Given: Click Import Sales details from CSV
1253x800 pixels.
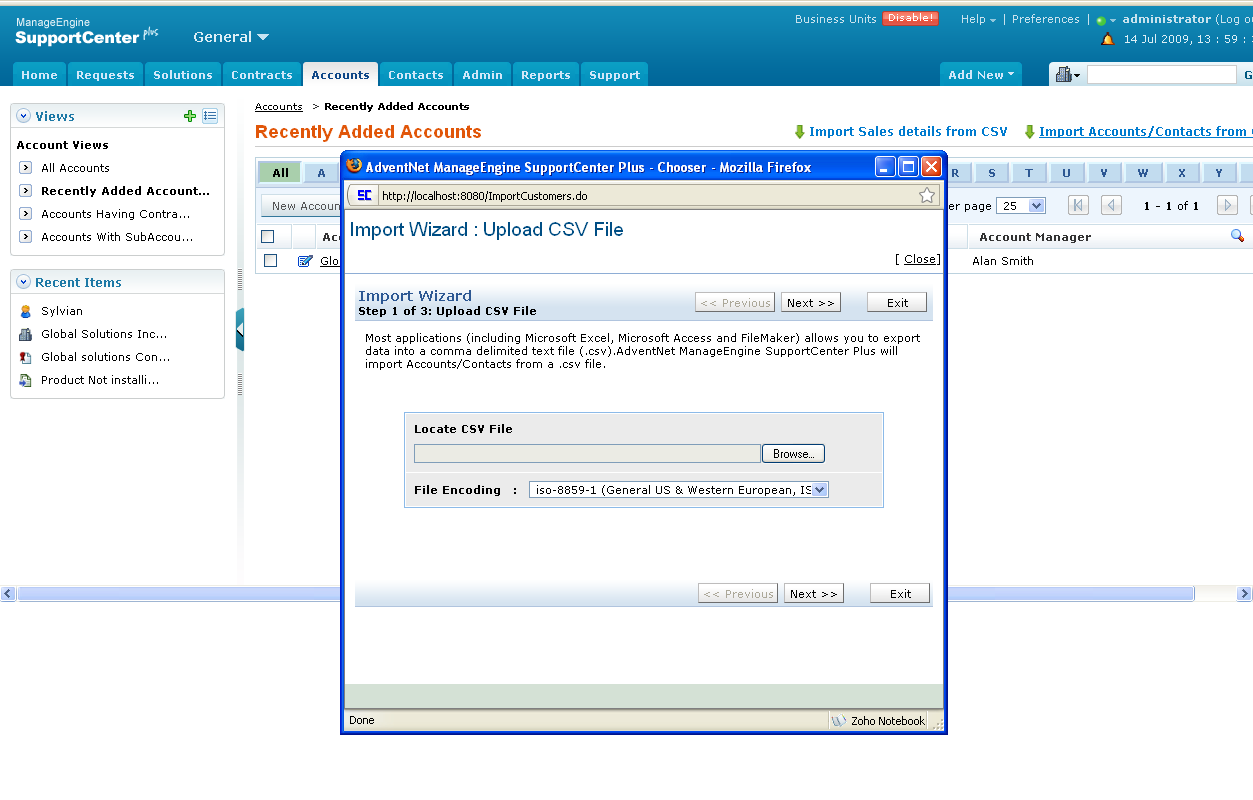Looking at the screenshot, I should (901, 132).
